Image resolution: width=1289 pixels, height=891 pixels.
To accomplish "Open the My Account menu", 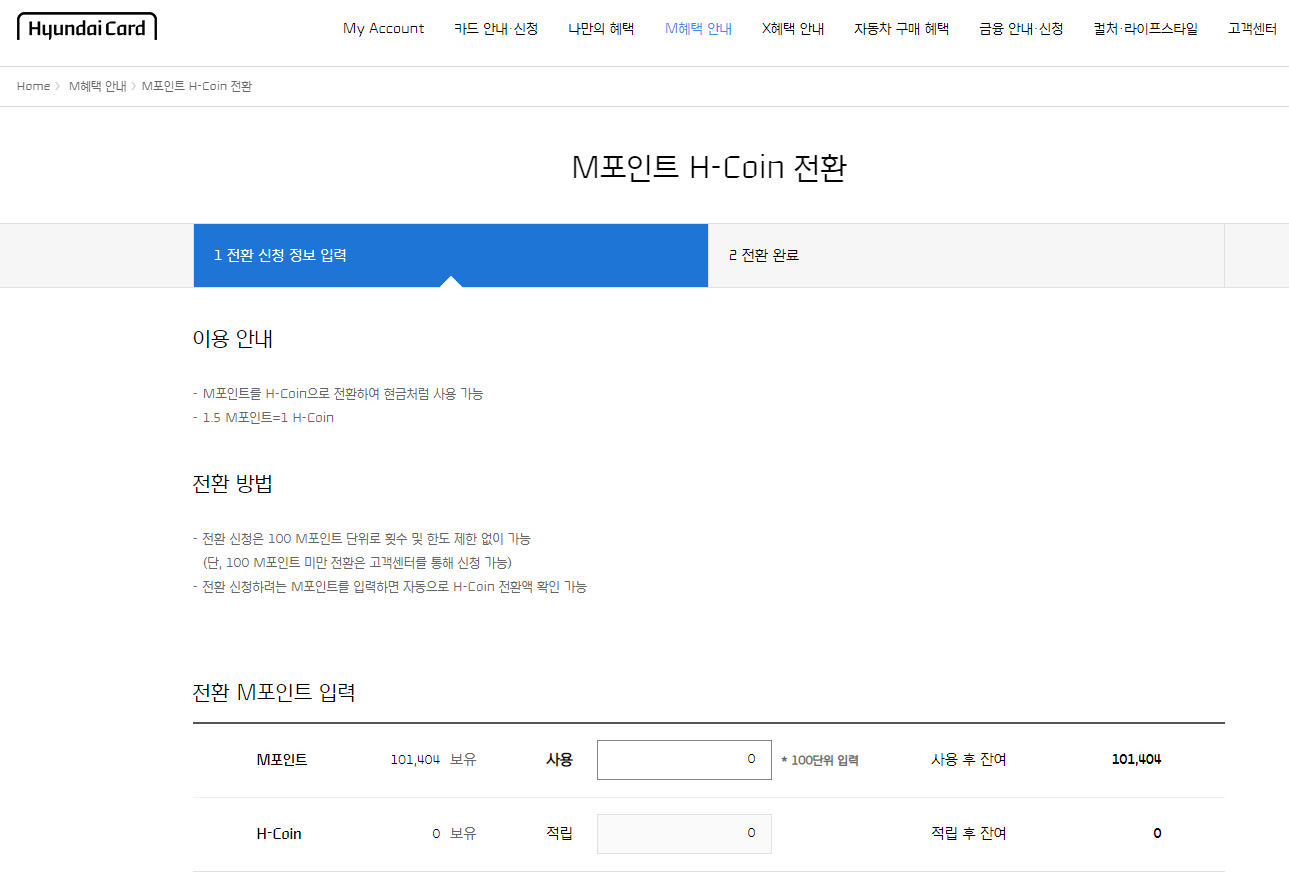I will [x=383, y=28].
